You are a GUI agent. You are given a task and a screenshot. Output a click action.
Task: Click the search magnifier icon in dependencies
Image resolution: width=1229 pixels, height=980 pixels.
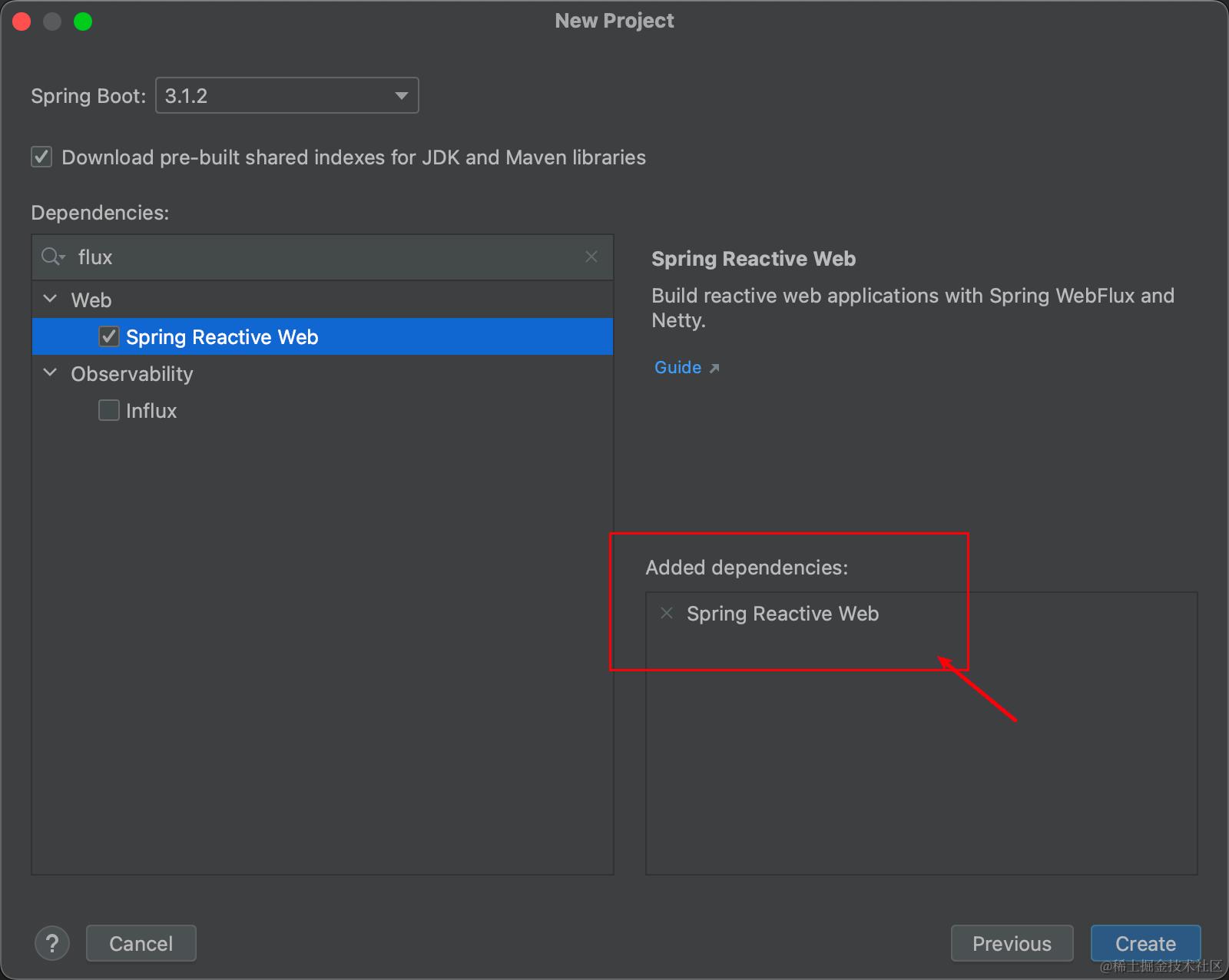(53, 257)
